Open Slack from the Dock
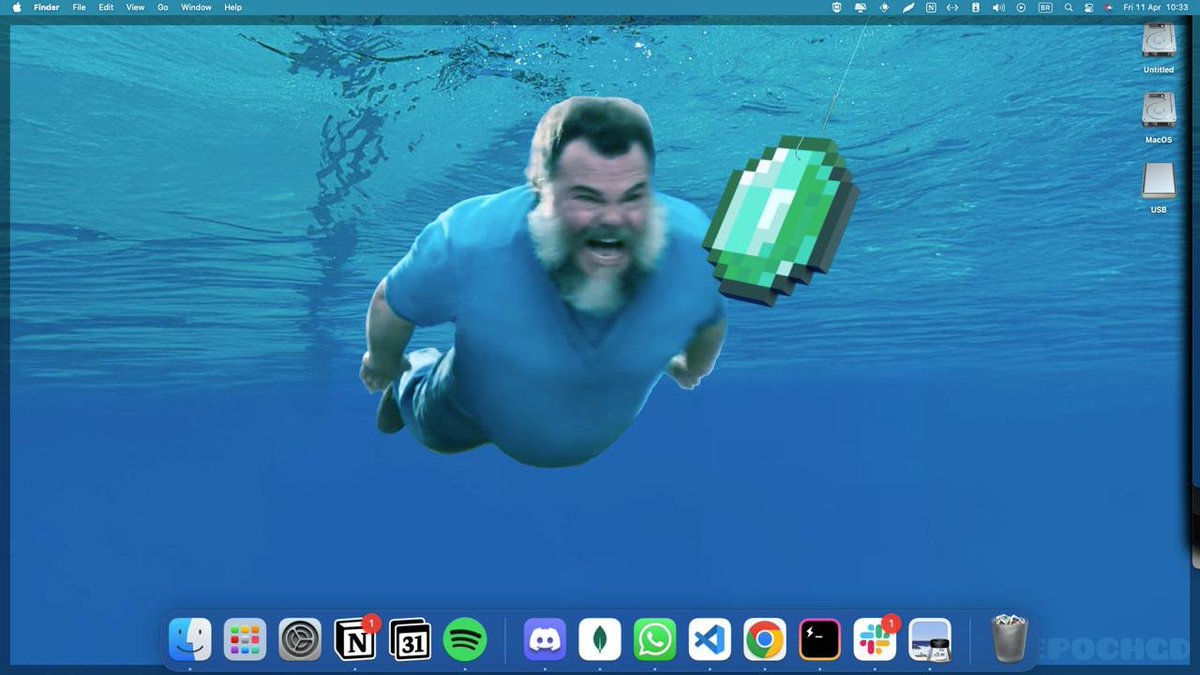Screen dimensions: 1200x675 tap(875, 639)
